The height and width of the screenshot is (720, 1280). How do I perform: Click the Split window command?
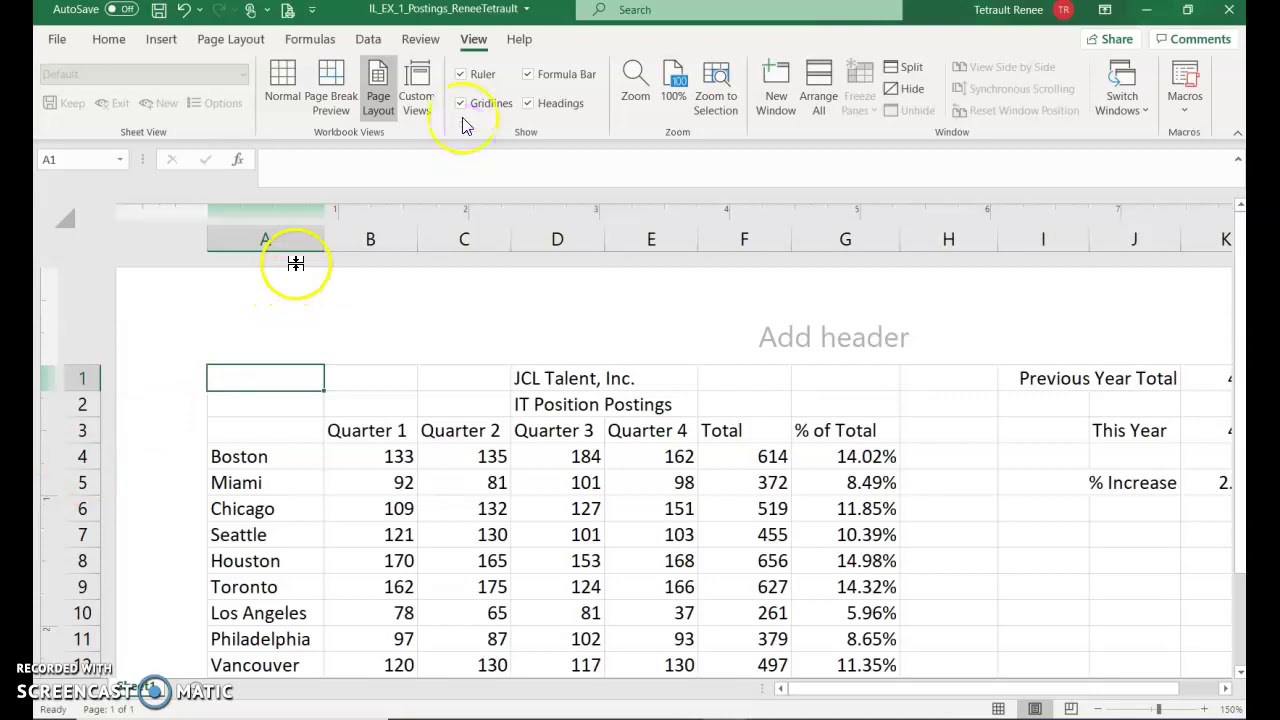pyautogui.click(x=903, y=67)
